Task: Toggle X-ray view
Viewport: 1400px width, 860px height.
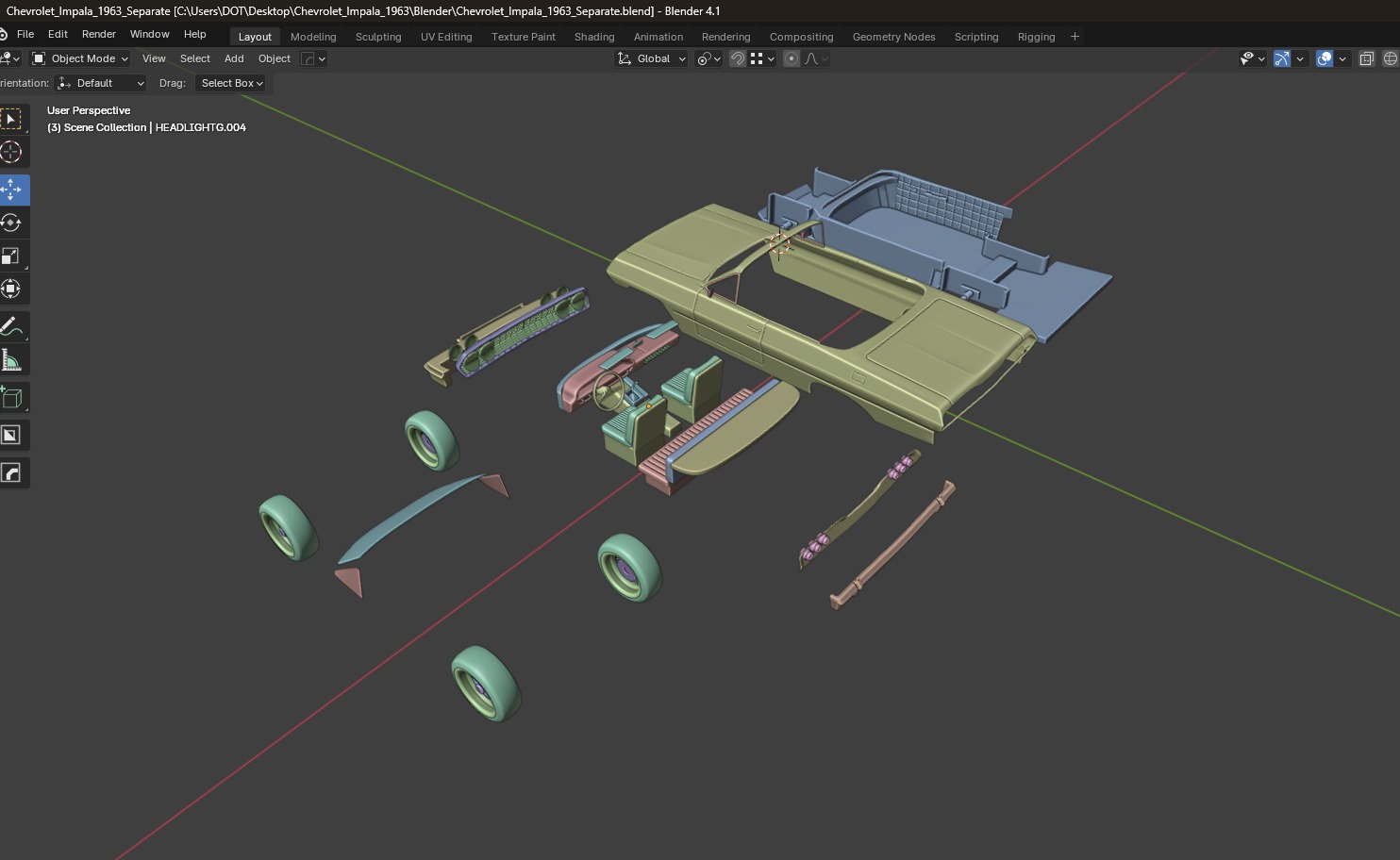Action: tap(1366, 58)
